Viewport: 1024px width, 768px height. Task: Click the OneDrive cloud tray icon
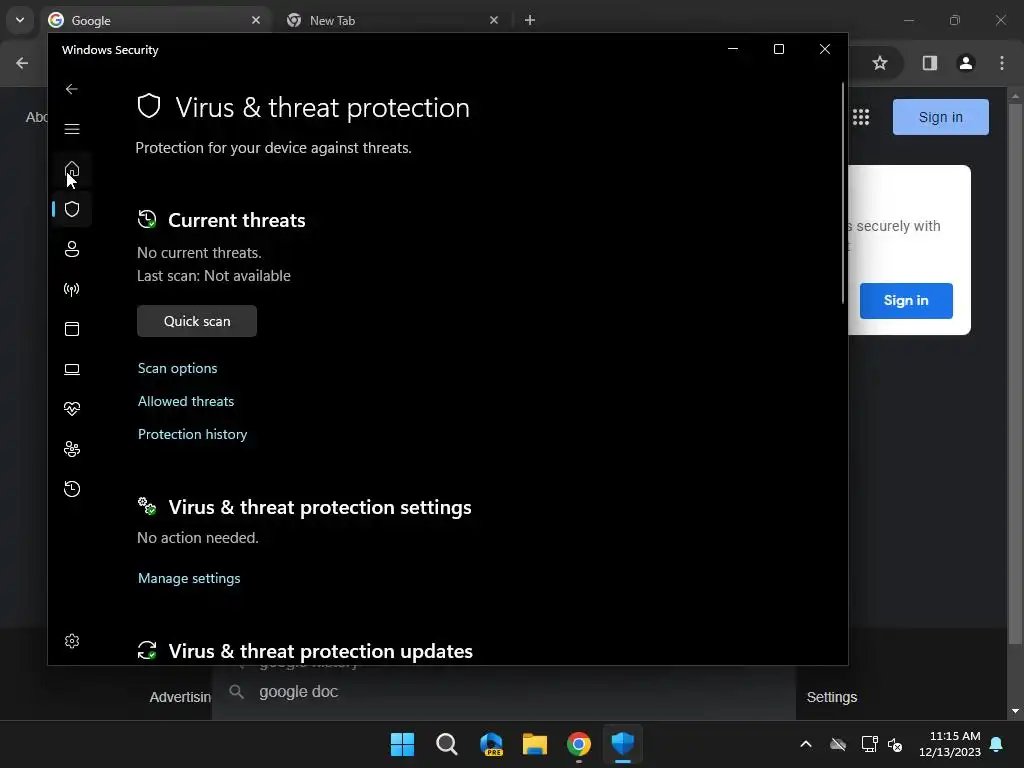[838, 744]
